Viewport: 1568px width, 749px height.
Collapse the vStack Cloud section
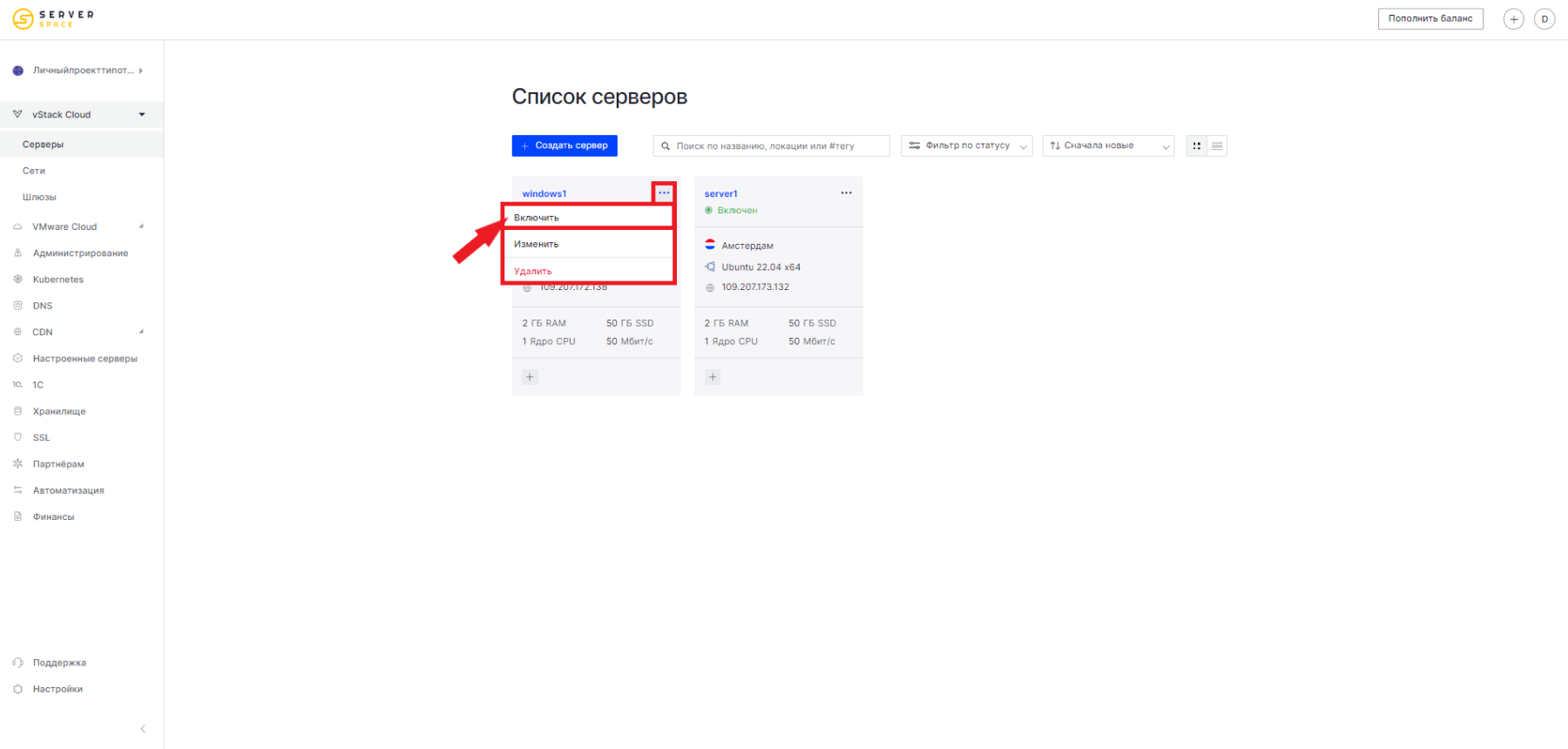tap(142, 115)
